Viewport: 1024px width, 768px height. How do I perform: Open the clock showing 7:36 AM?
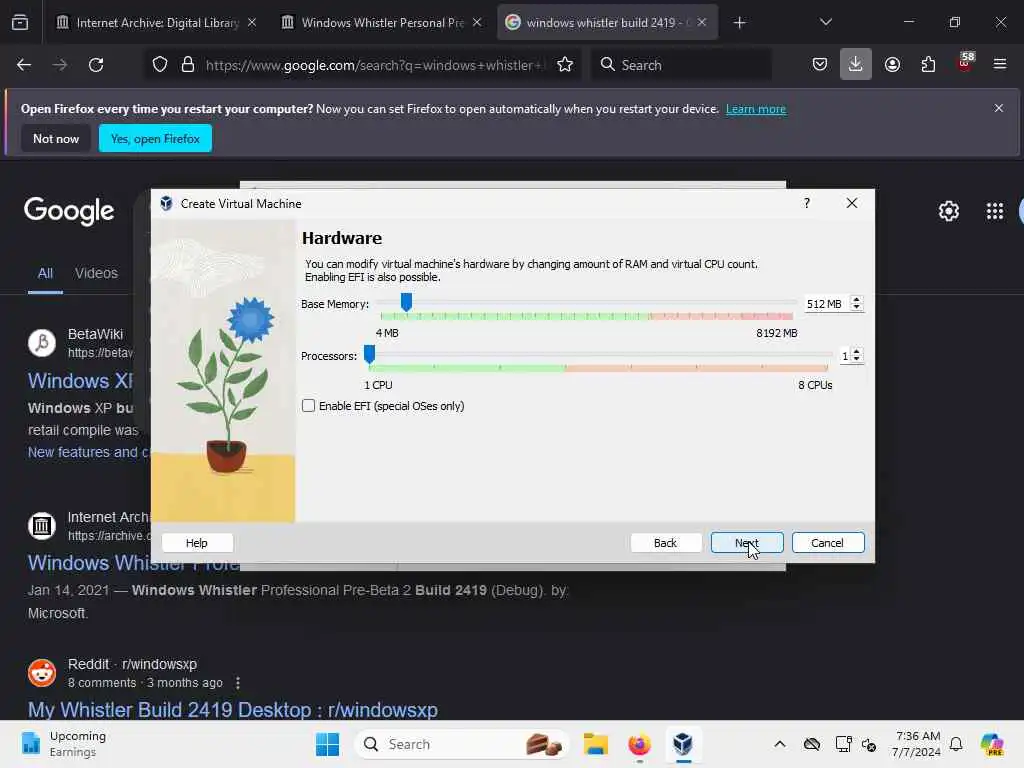point(918,744)
